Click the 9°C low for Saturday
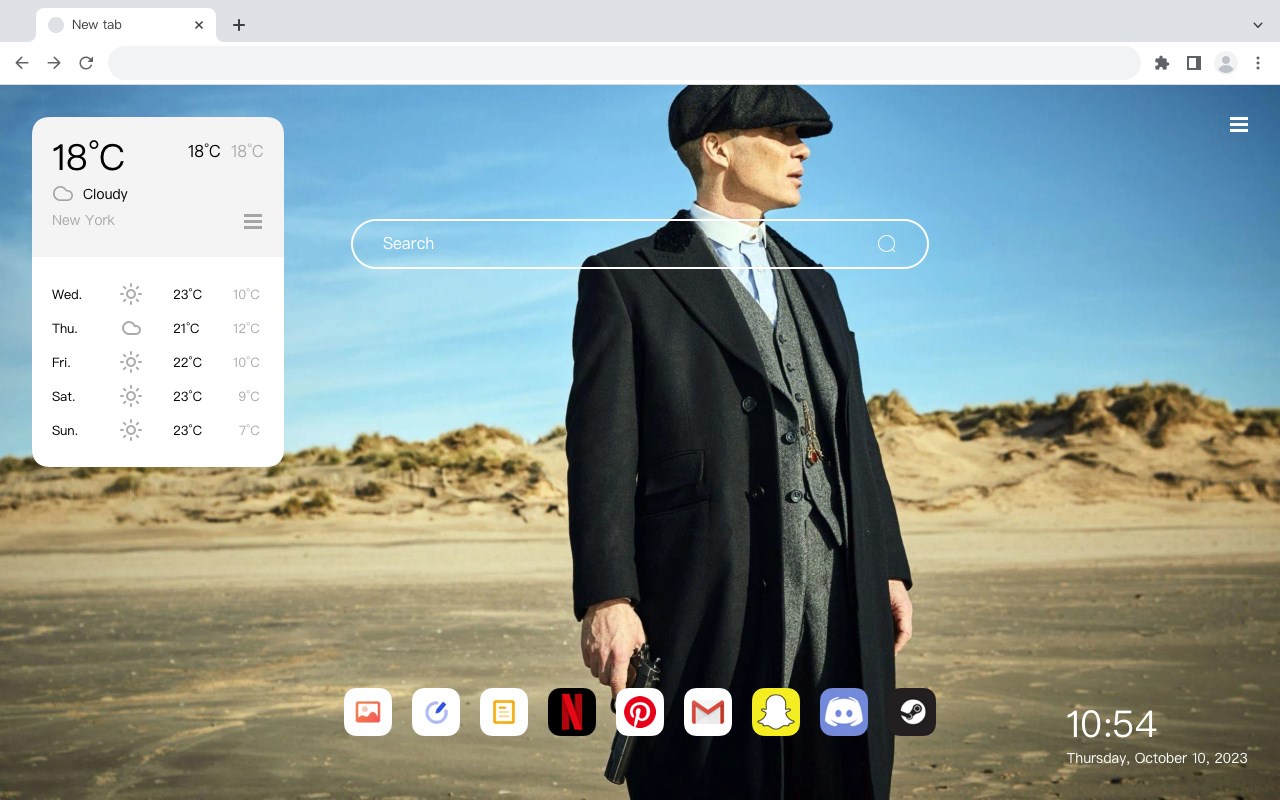Viewport: 1280px width, 800px height. point(249,396)
